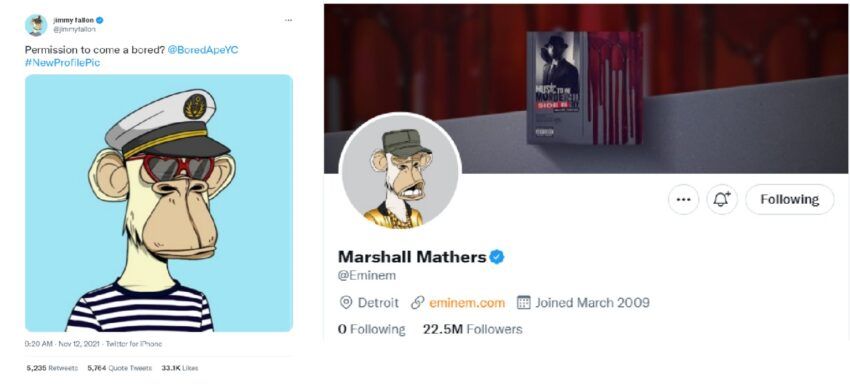Open the sailor bored ape tweet image

coord(159,203)
